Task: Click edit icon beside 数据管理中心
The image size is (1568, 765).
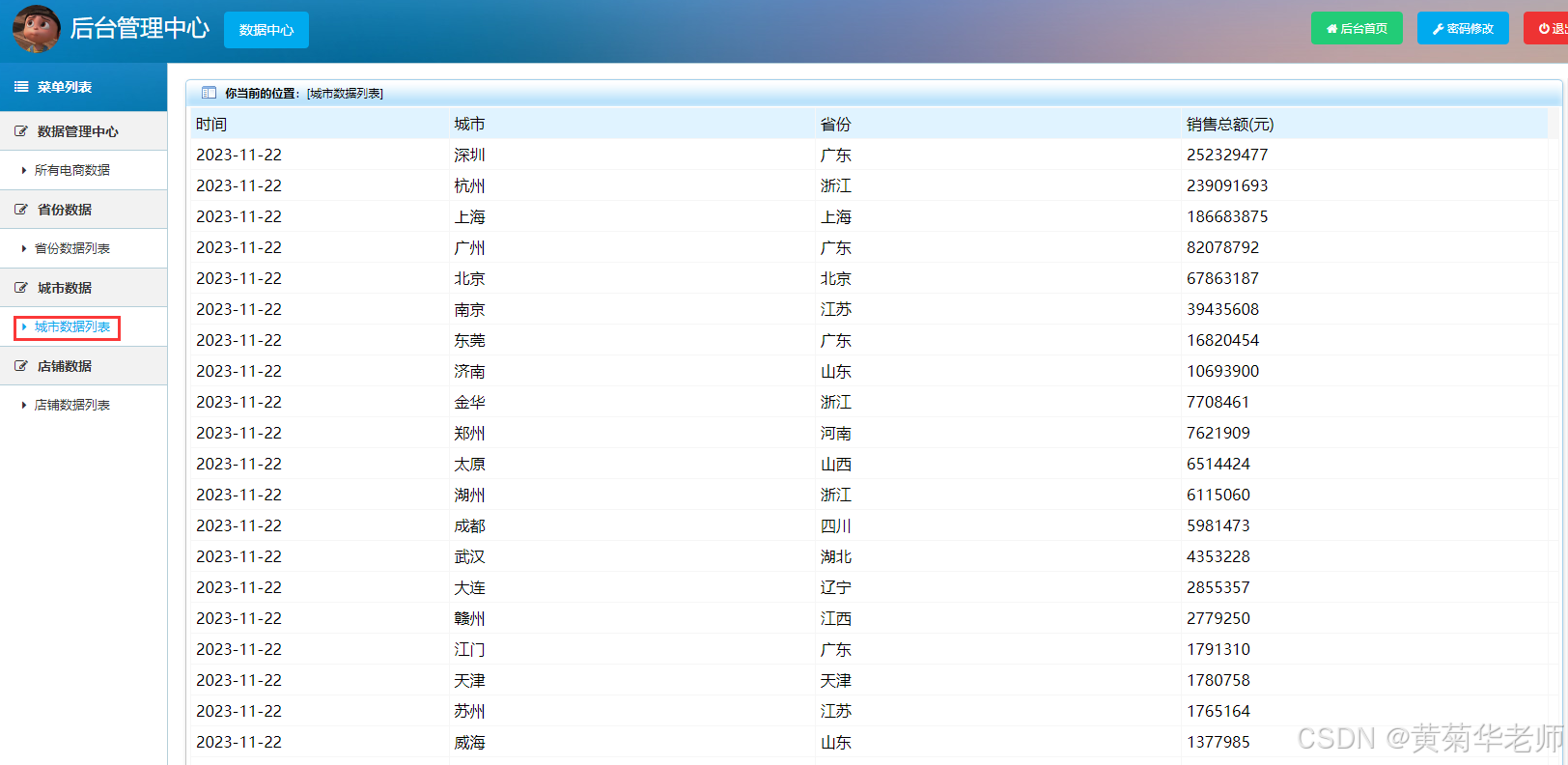Action: click(21, 131)
